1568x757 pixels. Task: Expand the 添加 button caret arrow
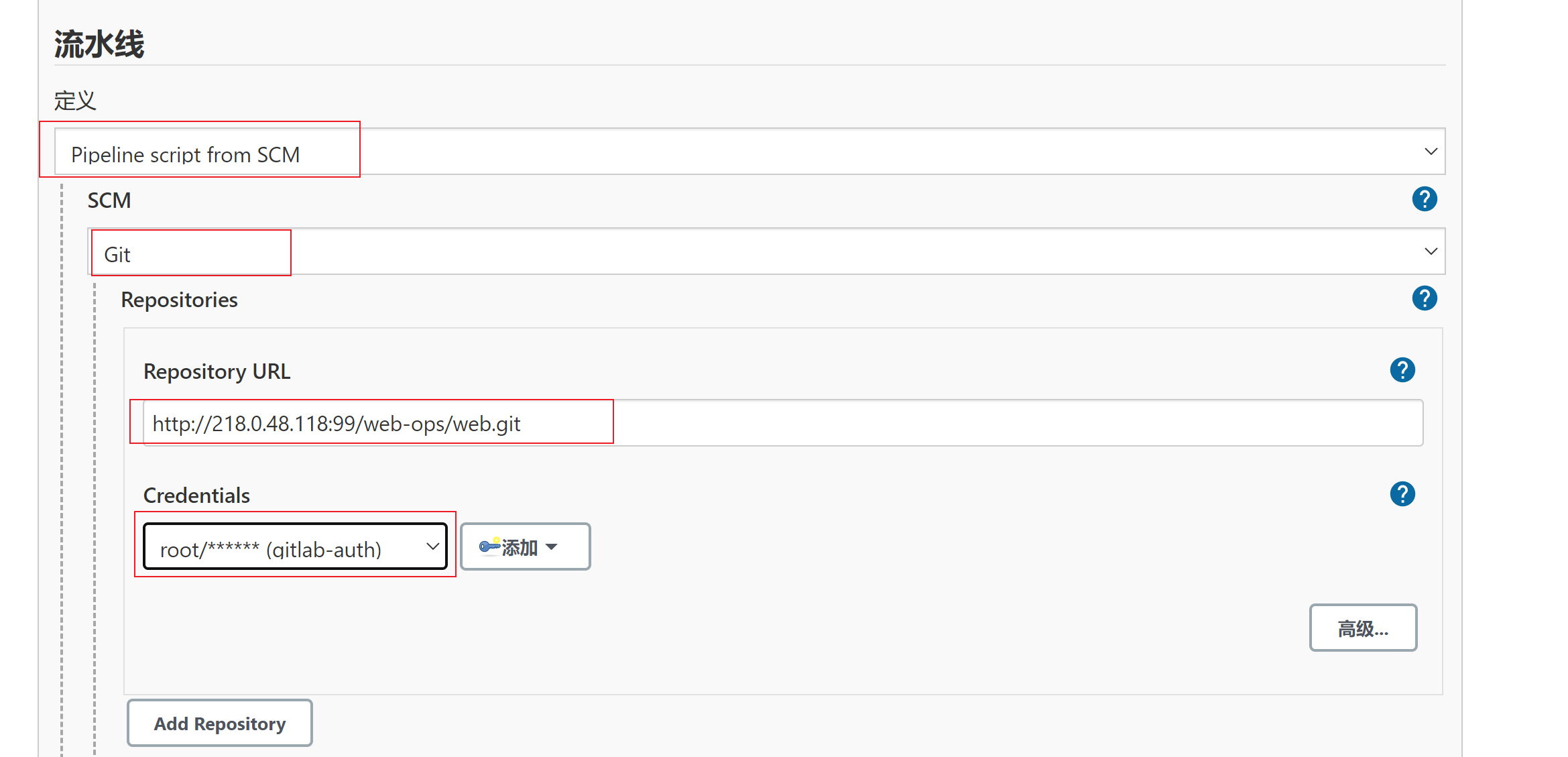point(552,547)
